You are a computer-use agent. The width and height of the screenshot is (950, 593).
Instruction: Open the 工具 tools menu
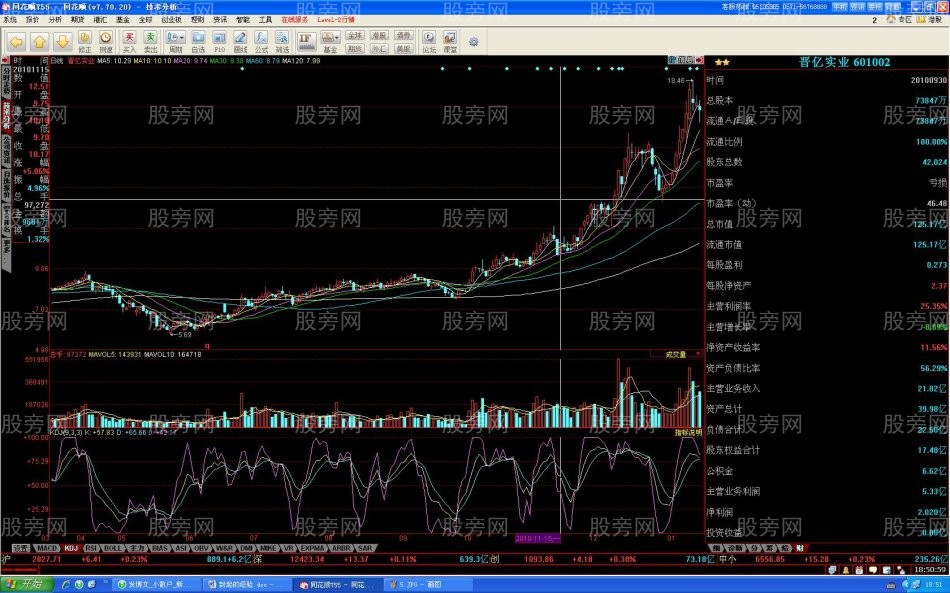265,20
